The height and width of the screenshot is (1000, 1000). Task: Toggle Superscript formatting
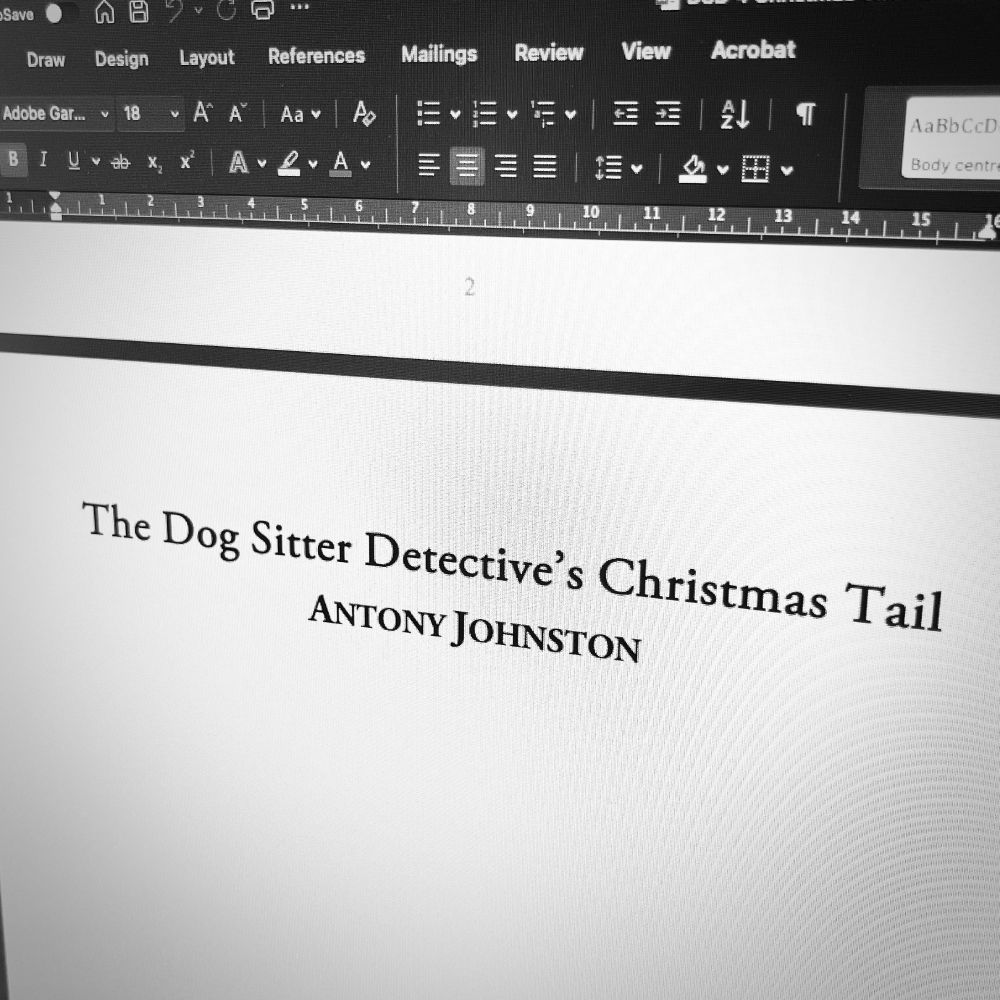tap(186, 161)
